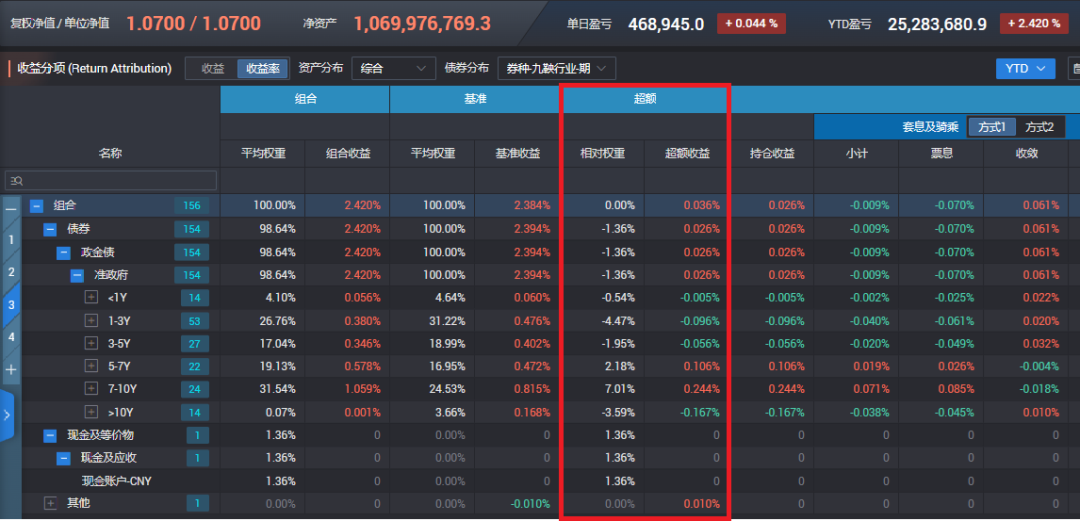Collapse the 债券 tree node

[x=50, y=229]
